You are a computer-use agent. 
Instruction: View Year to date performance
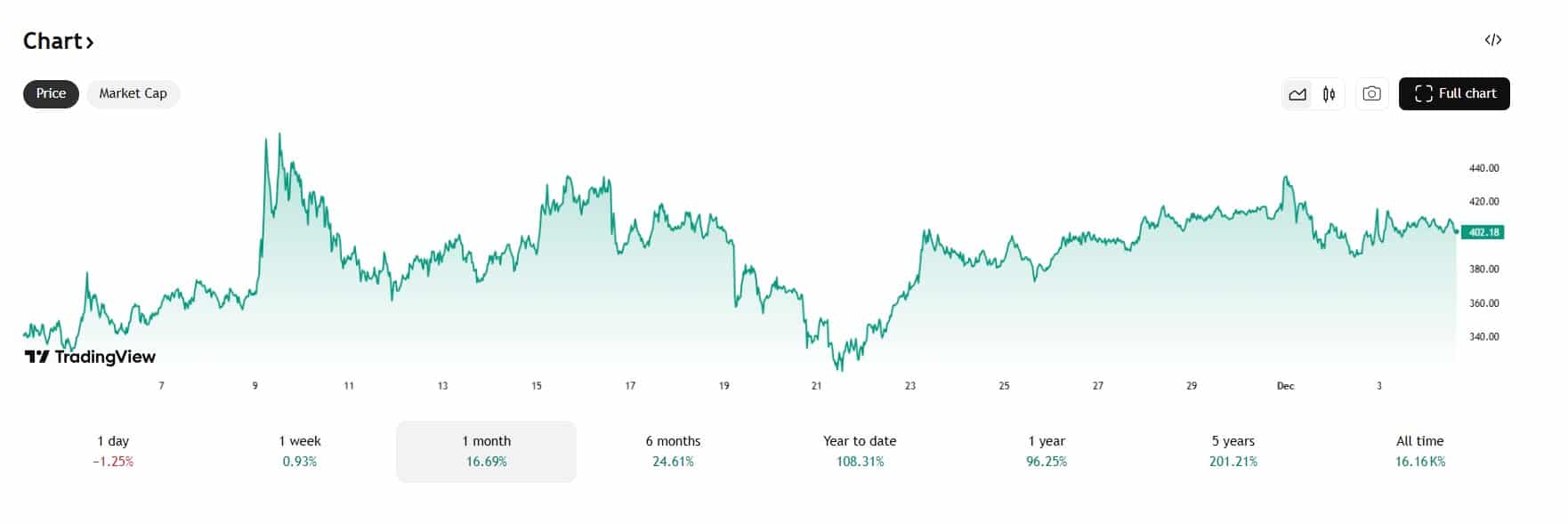click(859, 450)
